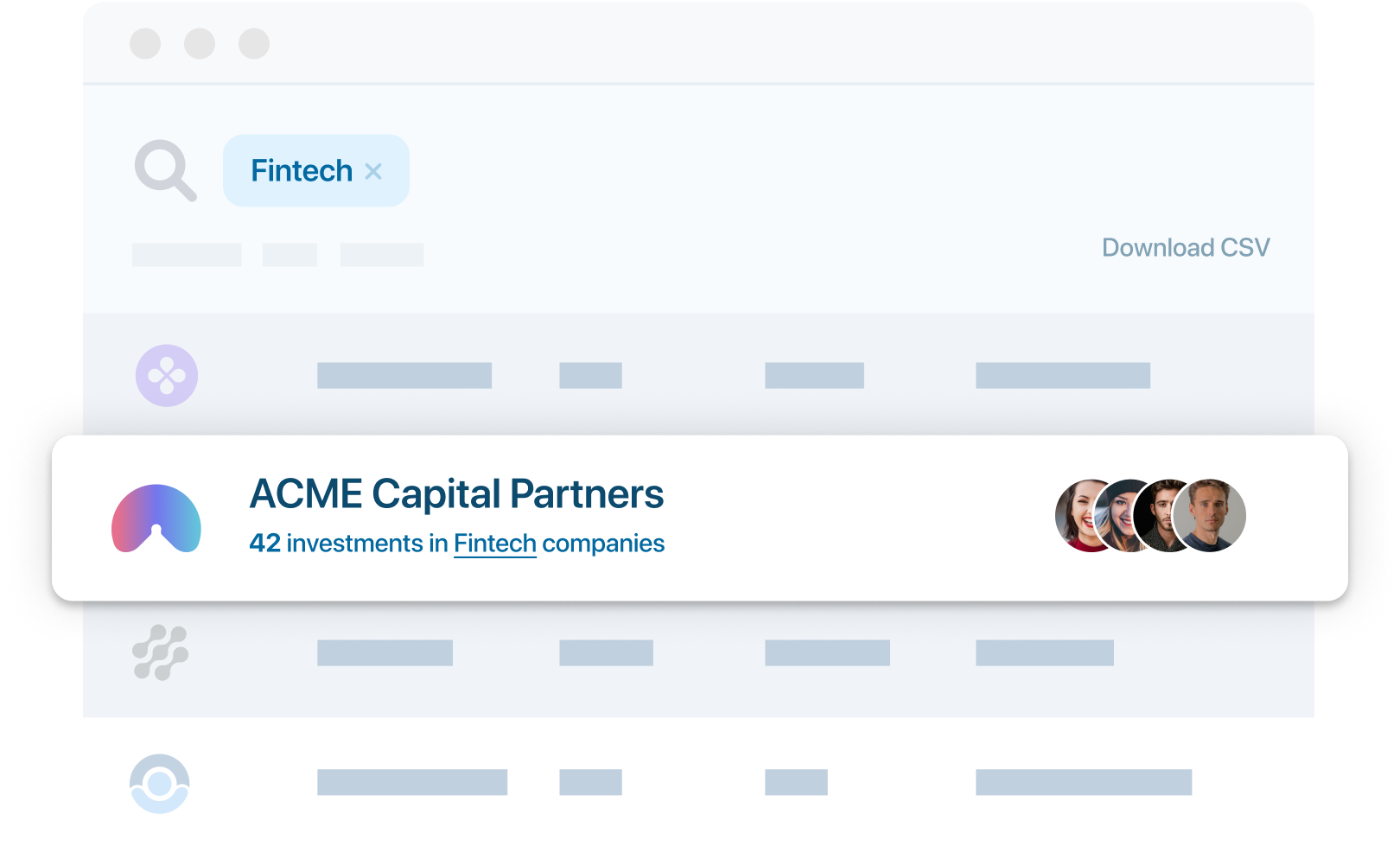Click the second gray window control dot
Image resolution: width=1400 pixels, height=846 pixels.
coord(200,43)
